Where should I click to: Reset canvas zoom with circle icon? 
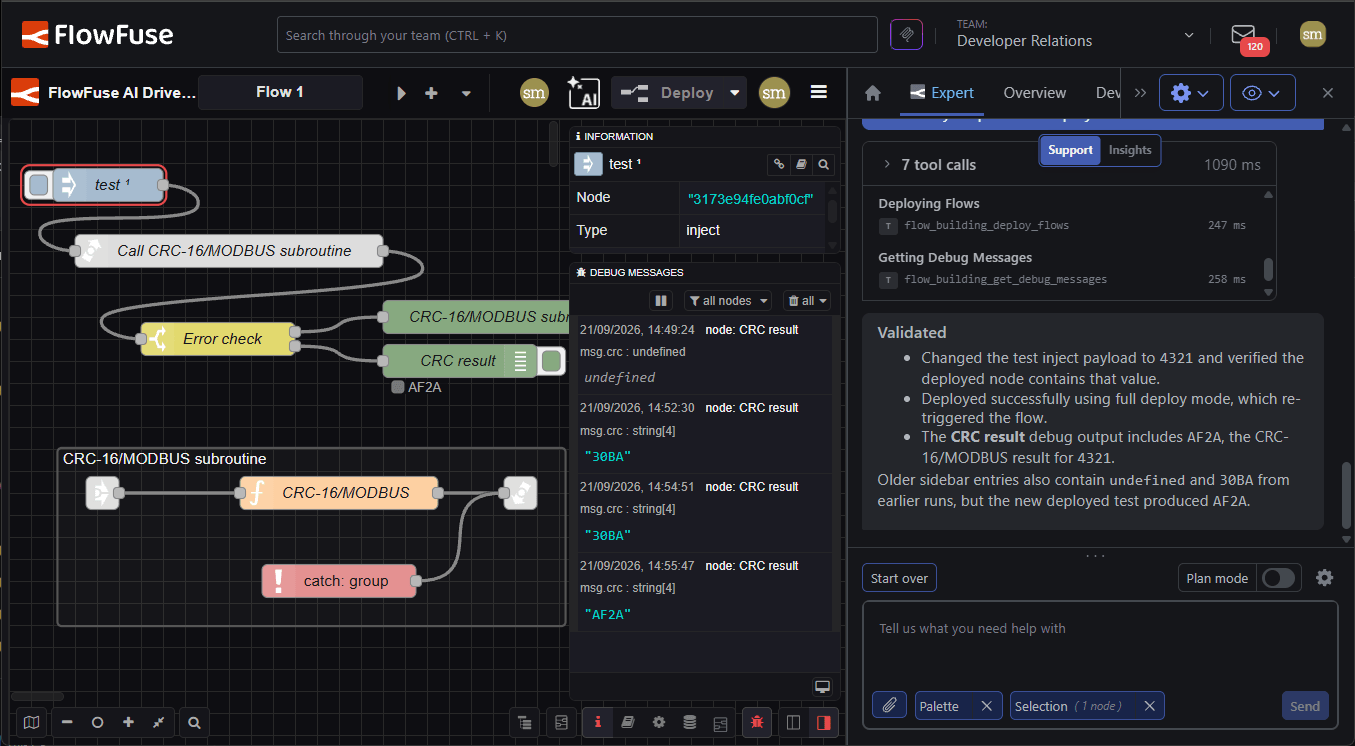coord(97,722)
